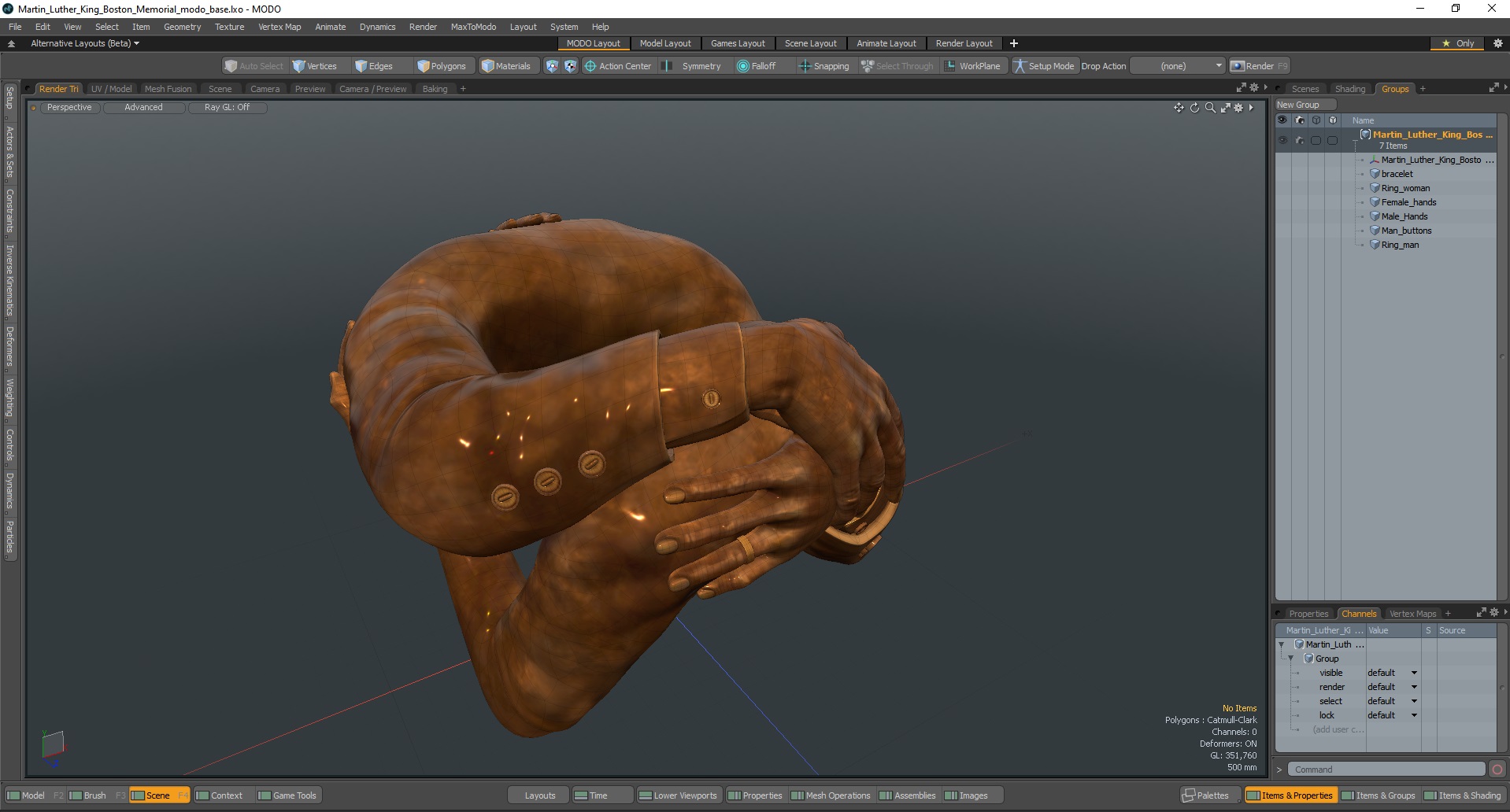Image resolution: width=1510 pixels, height=812 pixels.
Task: Click the red record circle beside Command
Action: pyautogui.click(x=1497, y=770)
